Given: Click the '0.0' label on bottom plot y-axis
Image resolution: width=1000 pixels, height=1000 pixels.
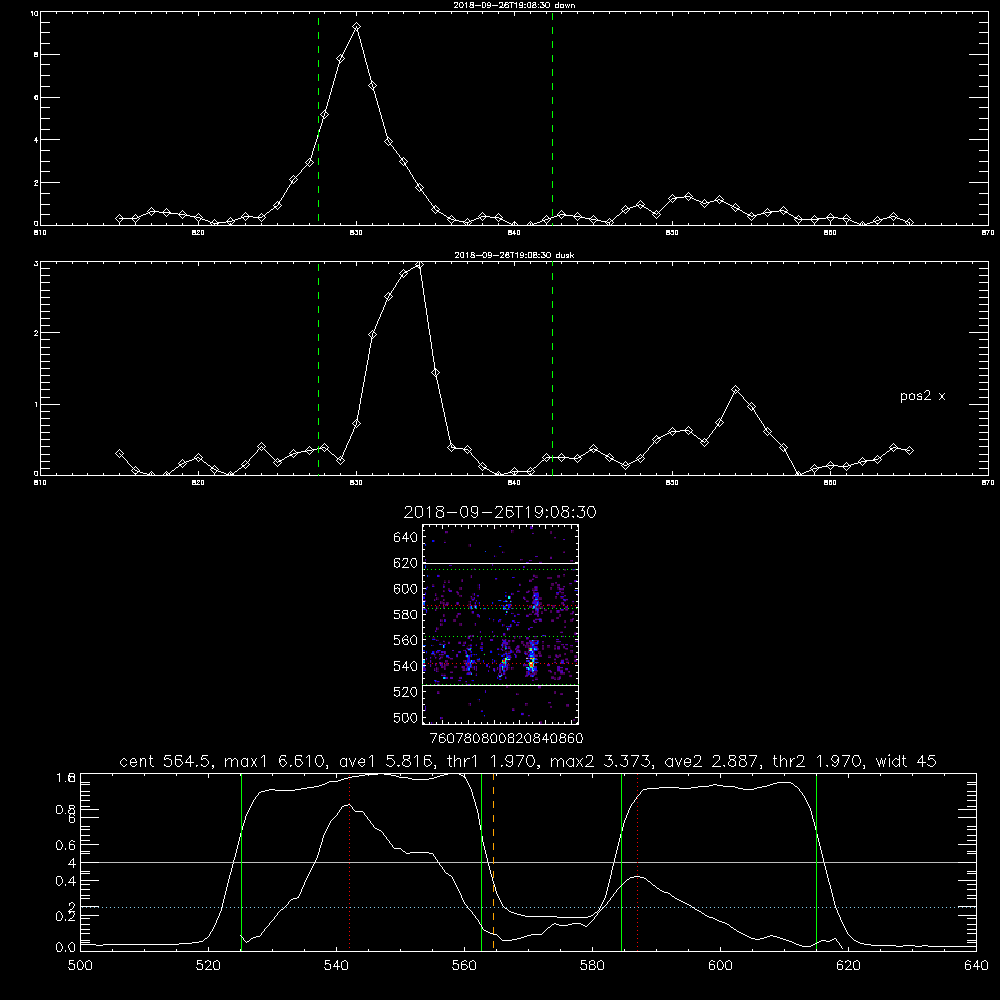Looking at the screenshot, I should point(65,948).
